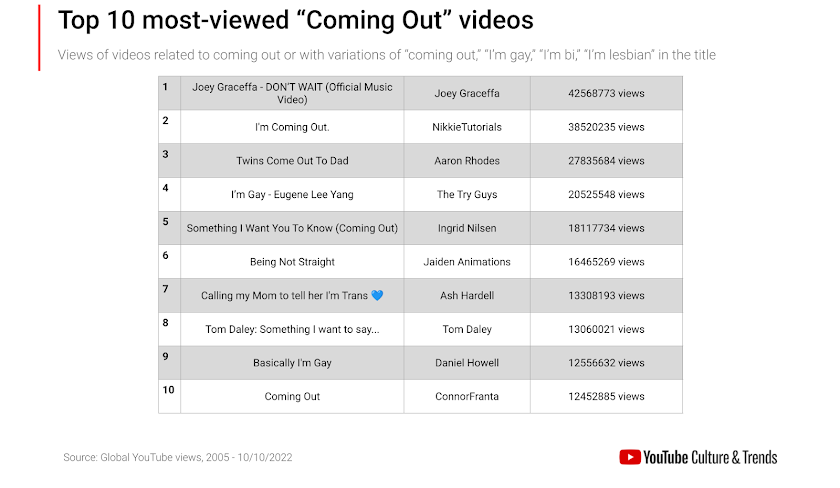Click the YouTube Culture & Trends wordmark
Screen dimensions: 840x488
coord(710,457)
